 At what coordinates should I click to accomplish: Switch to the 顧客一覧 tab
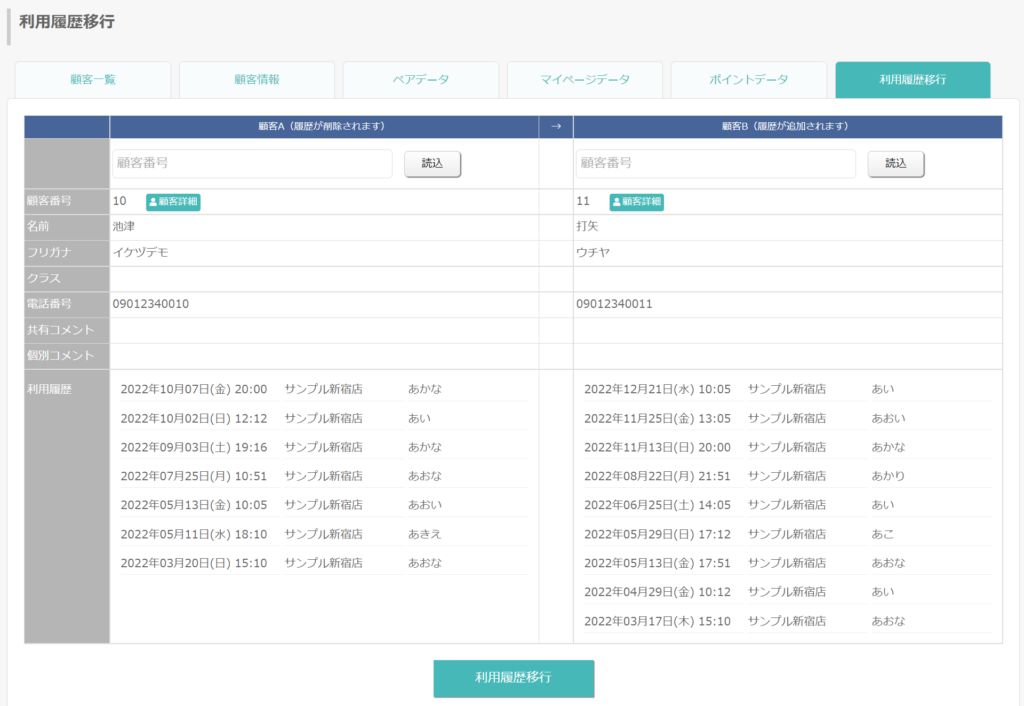pos(93,80)
